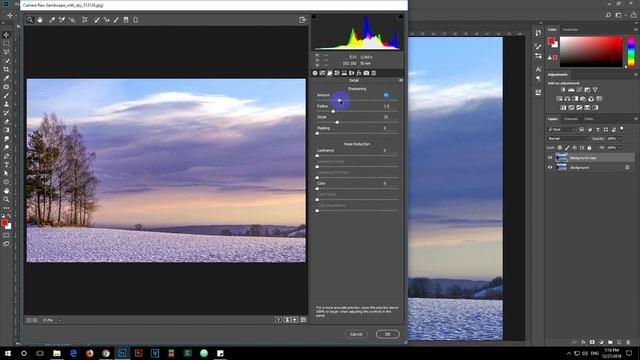Select the Background copy layer thumbnail
Screen dimensions: 640x360
[562, 158]
